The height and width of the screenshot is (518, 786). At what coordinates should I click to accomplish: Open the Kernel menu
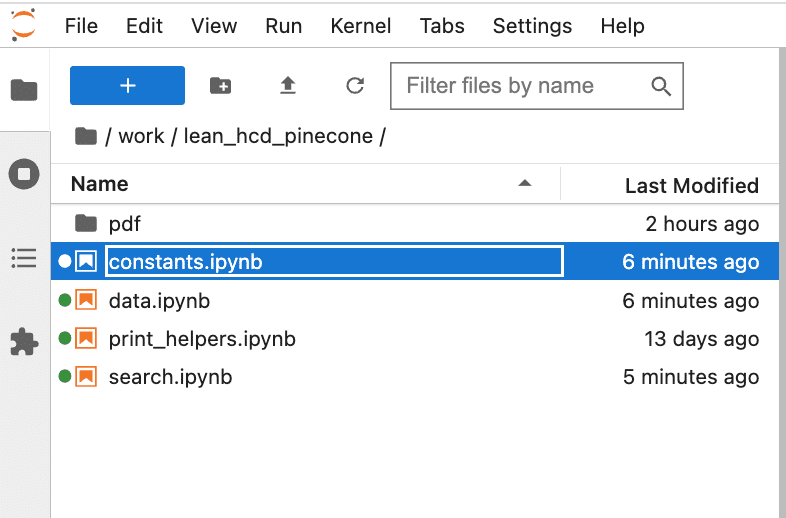point(361,26)
